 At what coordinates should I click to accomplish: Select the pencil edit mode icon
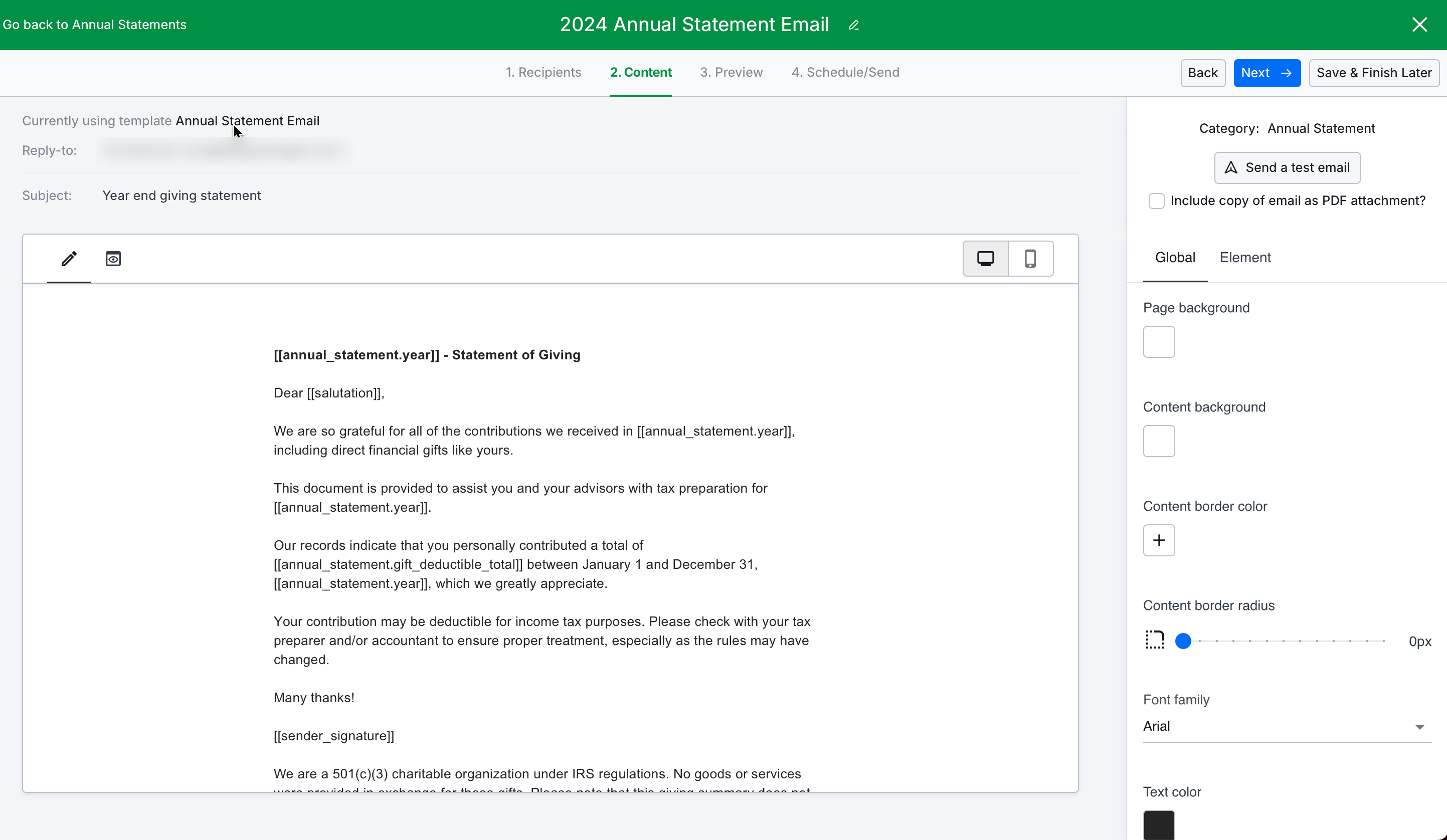[x=69, y=259]
